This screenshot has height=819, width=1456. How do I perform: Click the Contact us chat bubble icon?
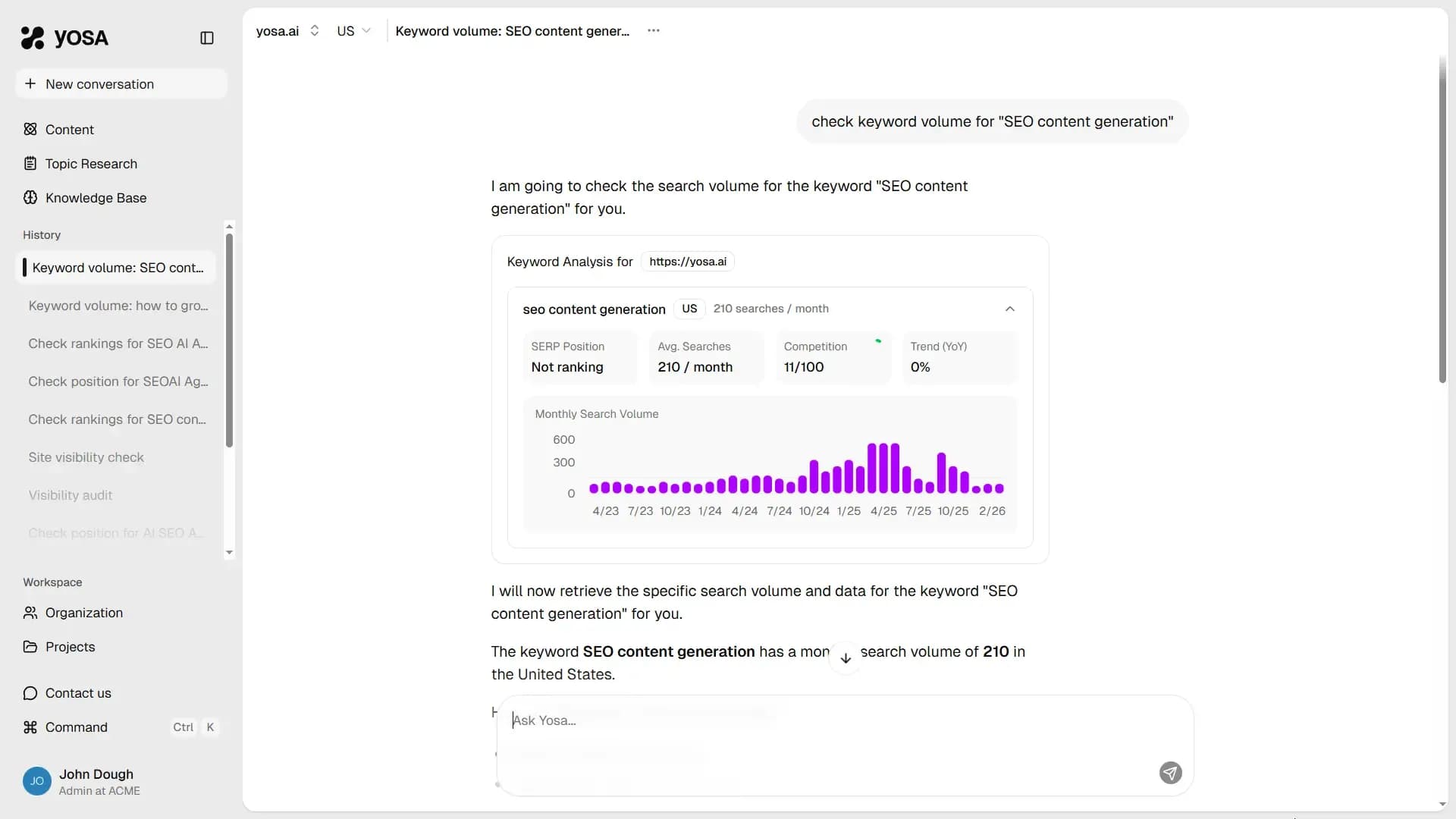click(30, 693)
